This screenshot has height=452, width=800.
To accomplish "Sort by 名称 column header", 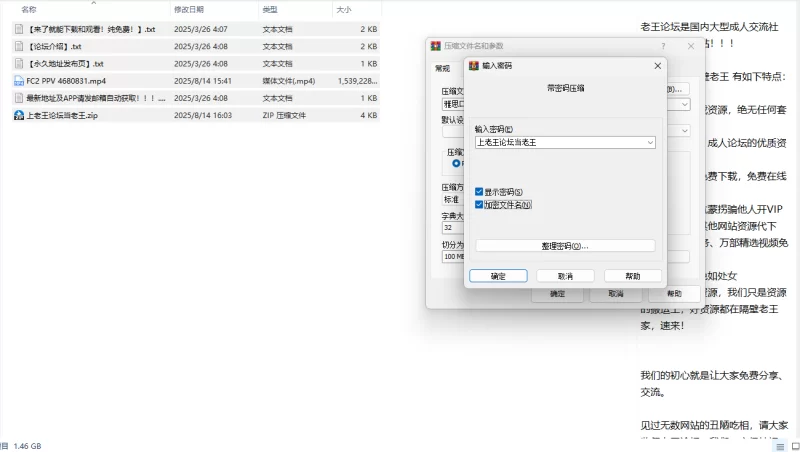I will [29, 9].
